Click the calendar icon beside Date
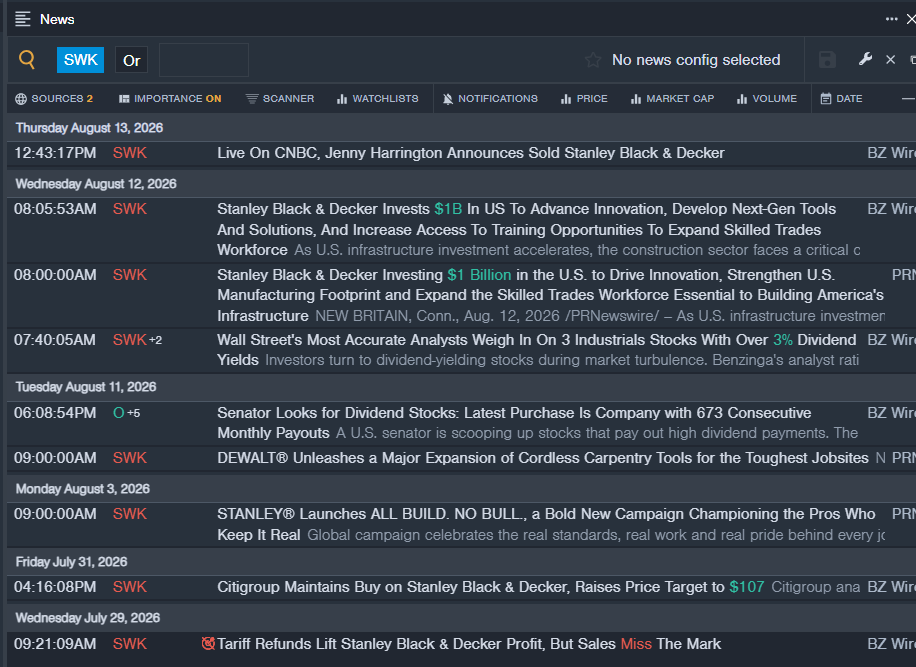The image size is (916, 667). click(825, 99)
